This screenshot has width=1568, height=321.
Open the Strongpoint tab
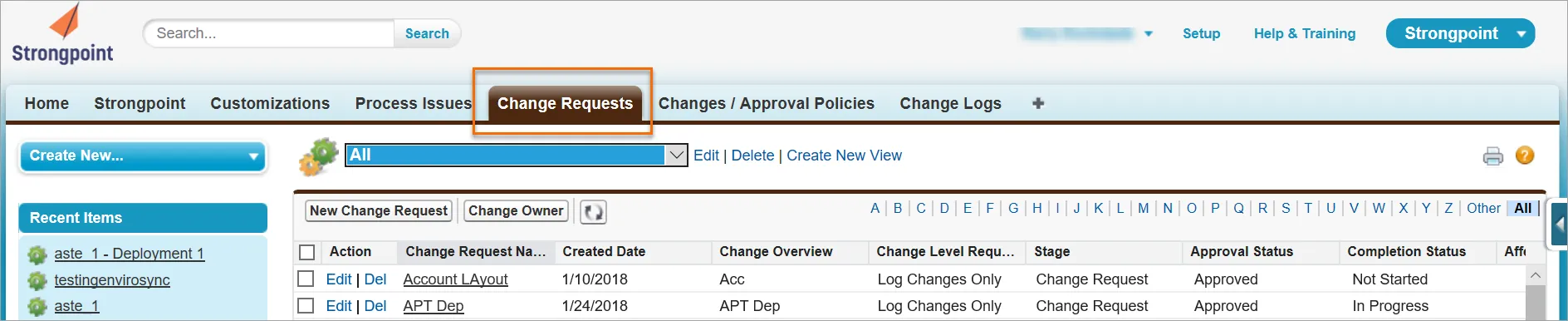pyautogui.click(x=140, y=103)
